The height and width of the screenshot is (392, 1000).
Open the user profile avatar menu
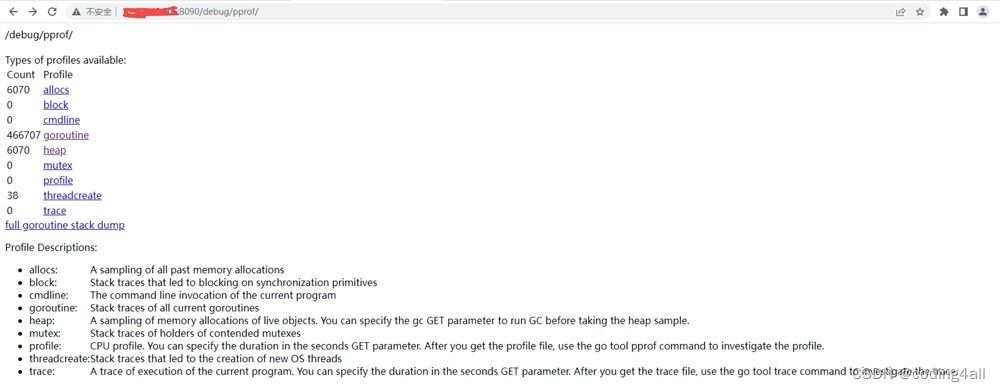(x=983, y=11)
